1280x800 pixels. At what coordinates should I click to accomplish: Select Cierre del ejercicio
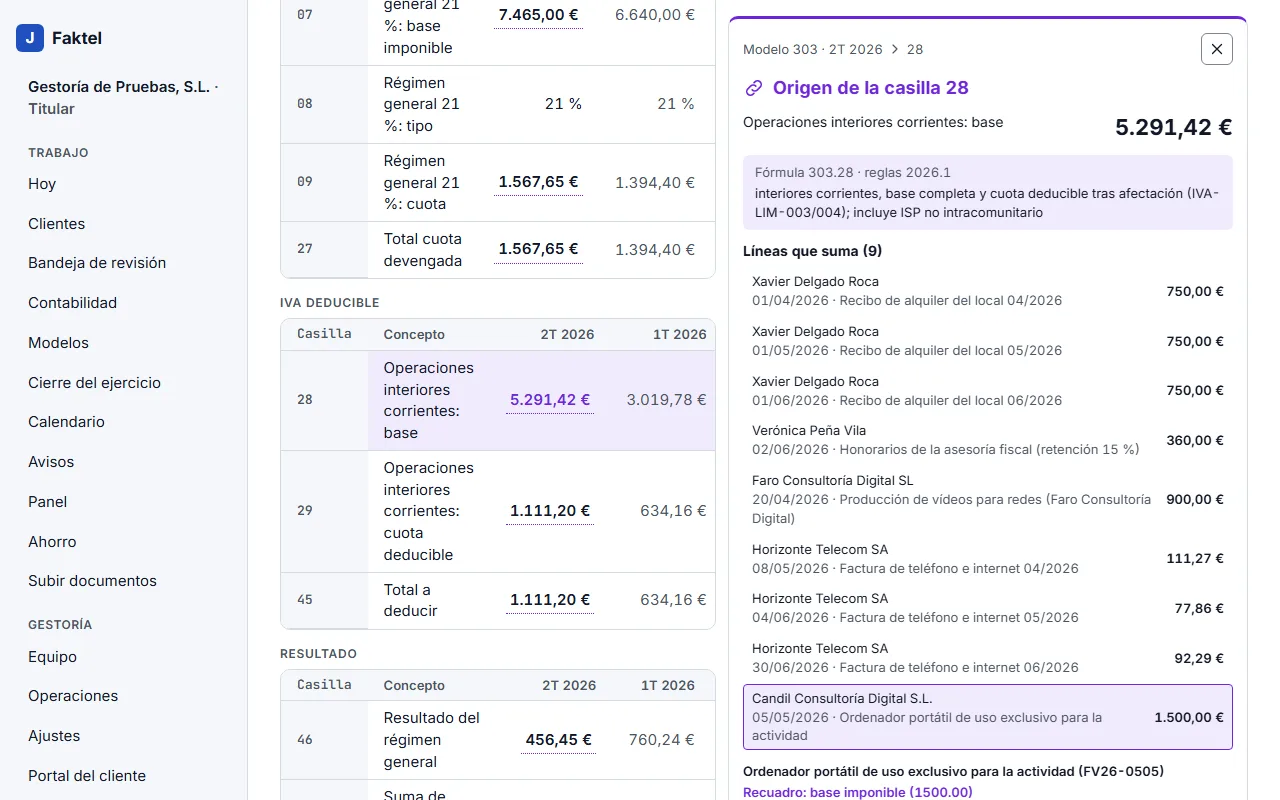click(x=94, y=383)
